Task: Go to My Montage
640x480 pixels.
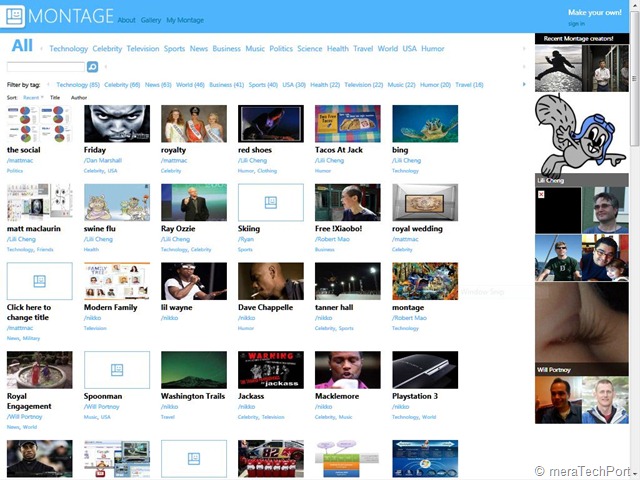Action: (185, 20)
